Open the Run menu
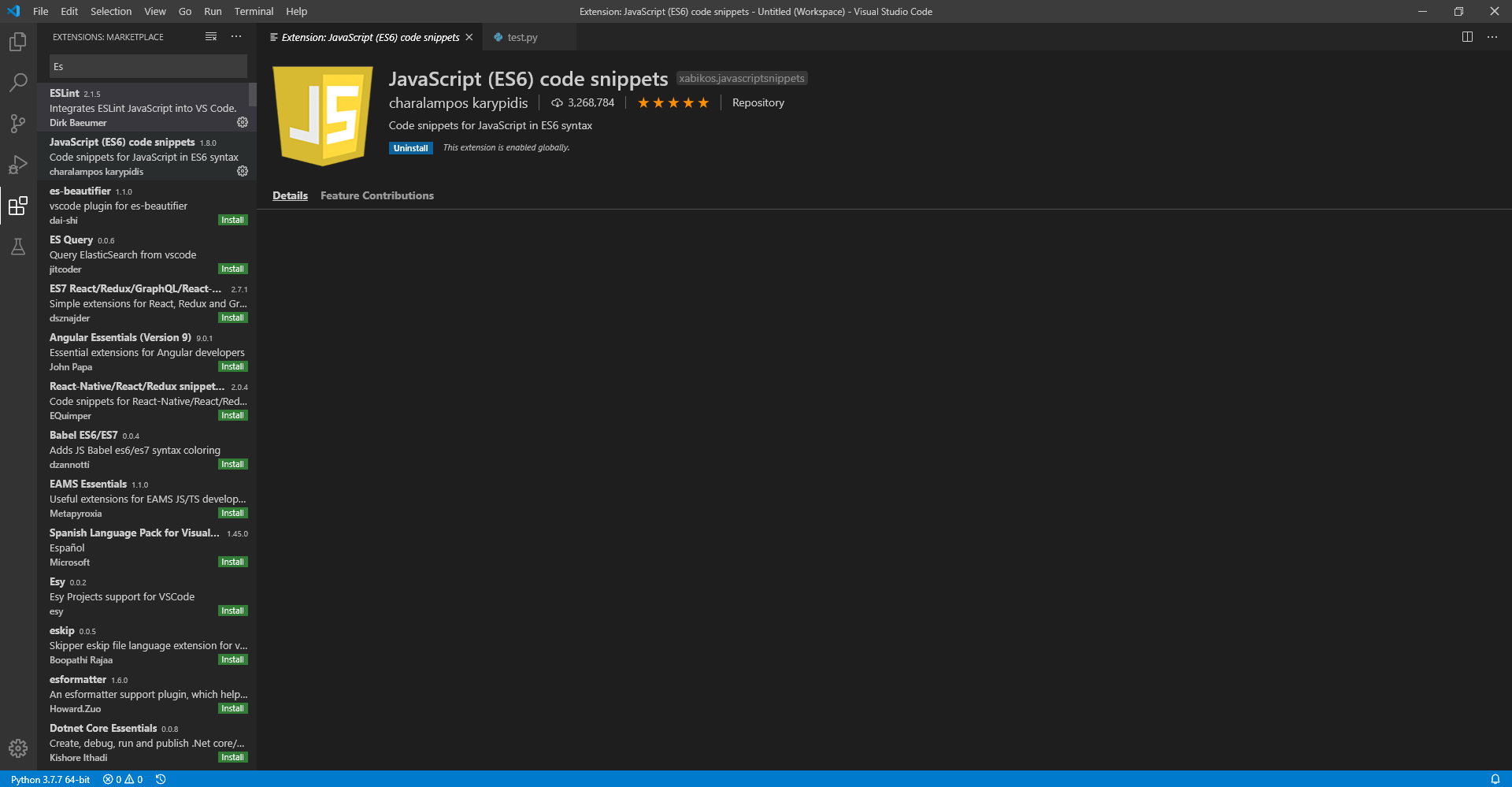The width and height of the screenshot is (1512, 787). [213, 11]
